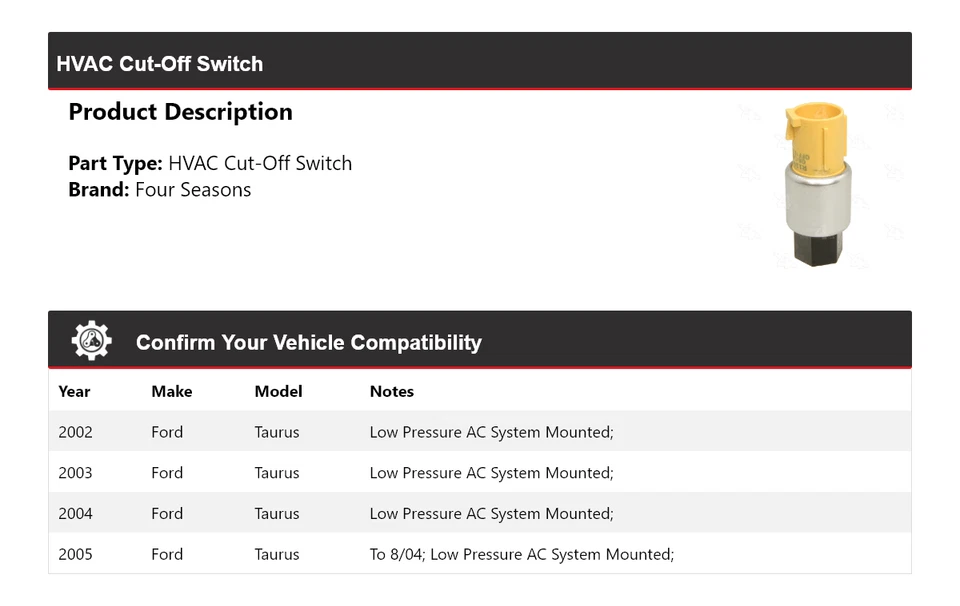Image resolution: width=960 pixels, height=606 pixels.
Task: Select the 2004 year cell
Action: click(75, 514)
